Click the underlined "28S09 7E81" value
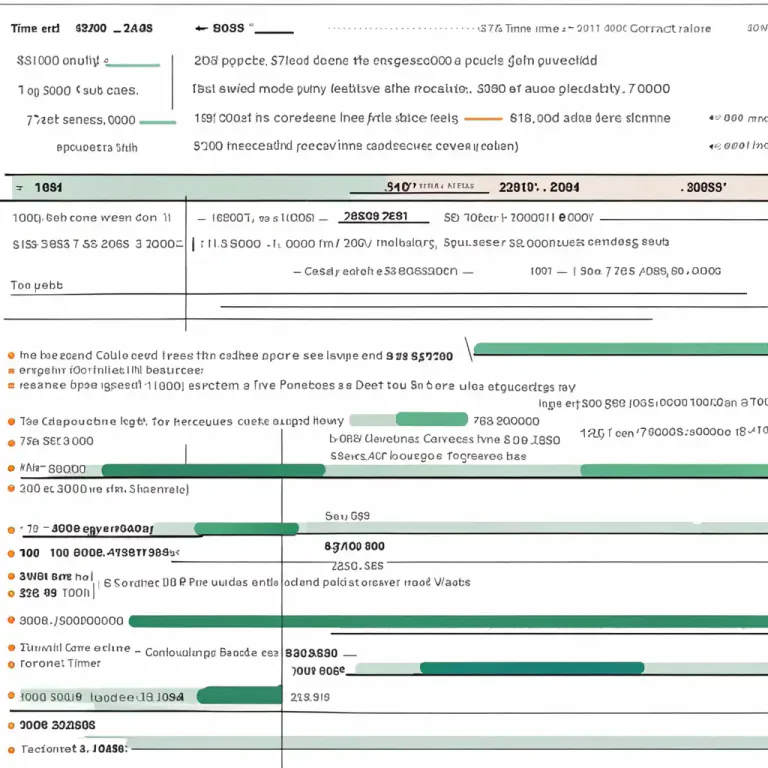Image resolution: width=768 pixels, height=768 pixels. 376,216
